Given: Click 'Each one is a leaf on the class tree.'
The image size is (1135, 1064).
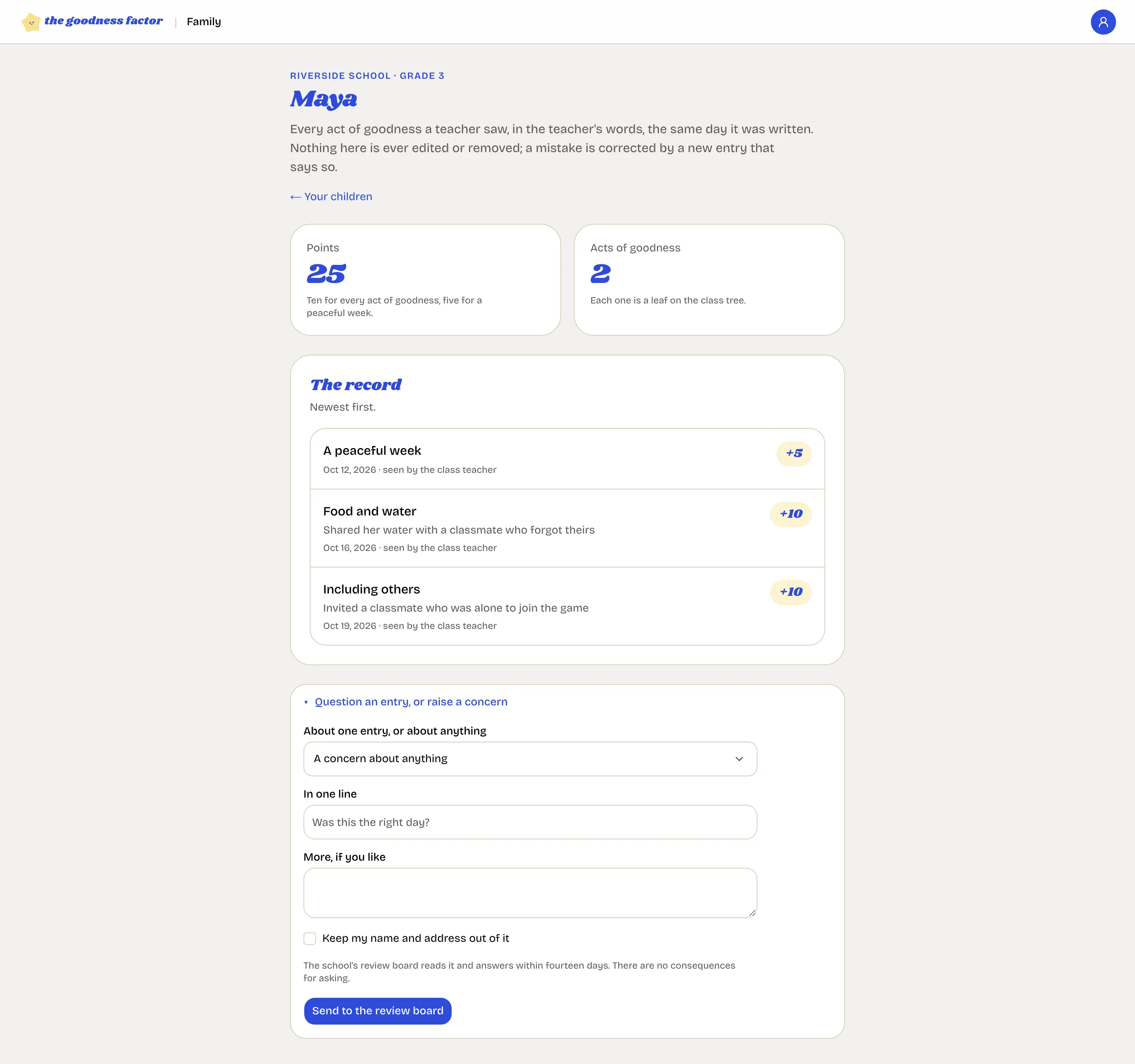Looking at the screenshot, I should click(x=668, y=300).
